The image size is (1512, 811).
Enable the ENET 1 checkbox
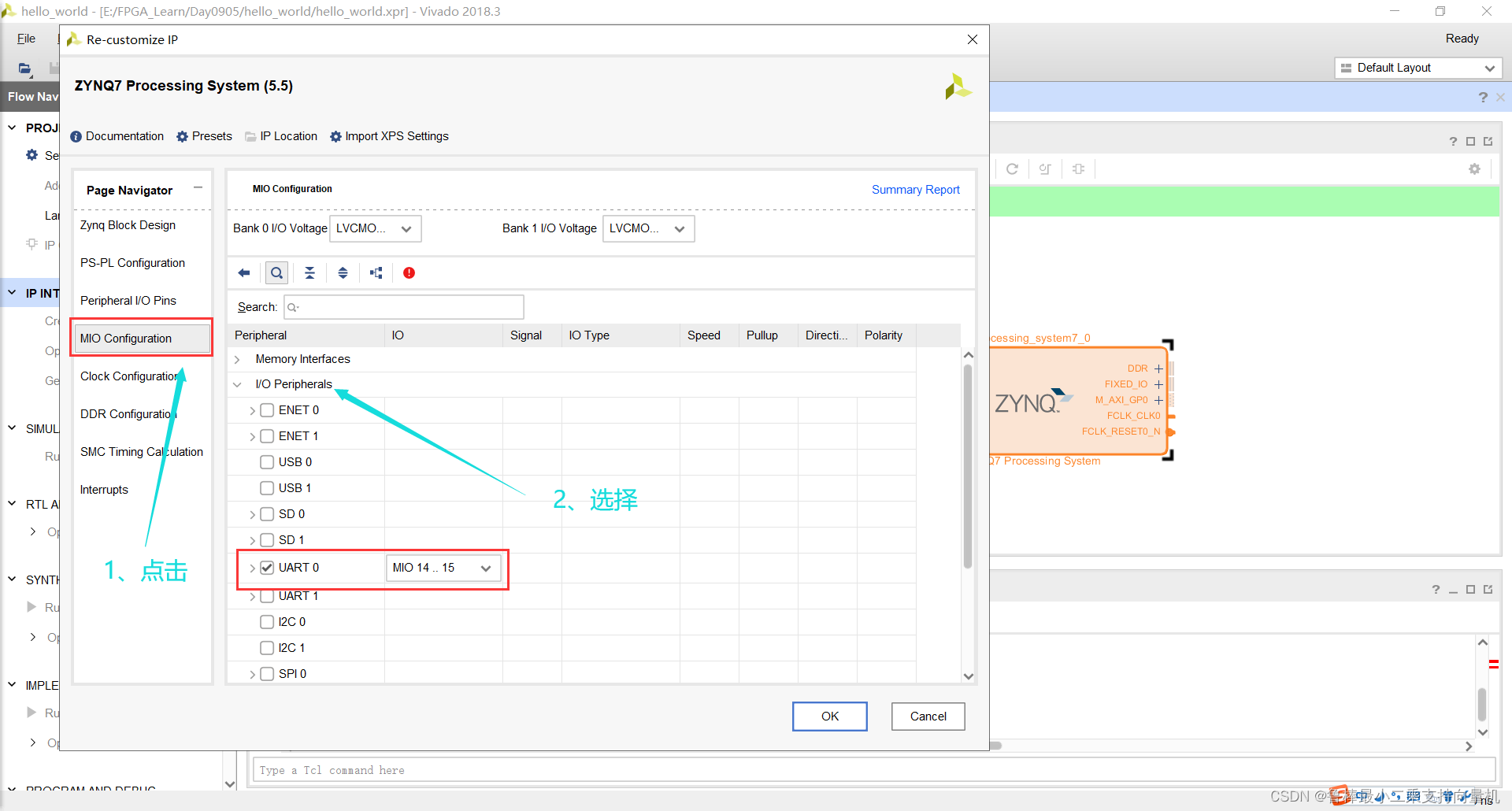[267, 436]
